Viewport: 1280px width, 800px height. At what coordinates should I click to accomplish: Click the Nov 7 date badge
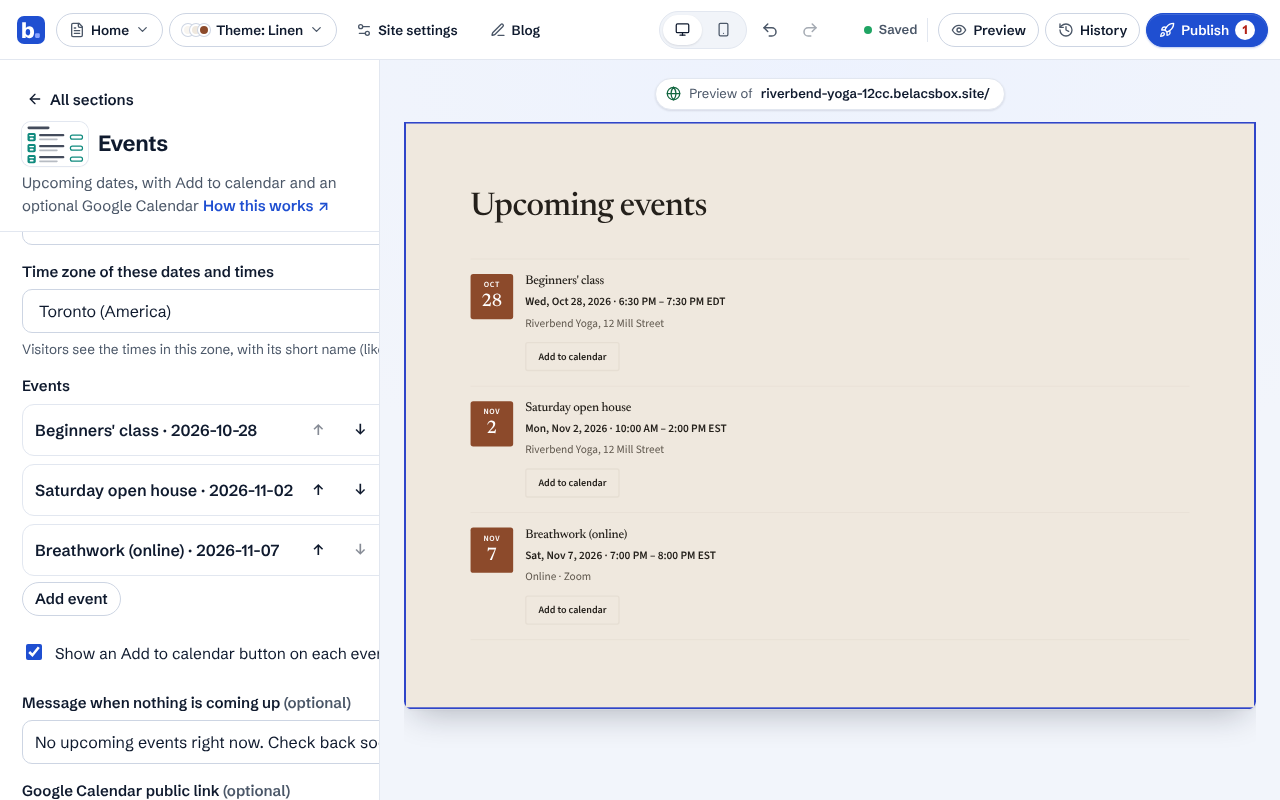click(492, 550)
